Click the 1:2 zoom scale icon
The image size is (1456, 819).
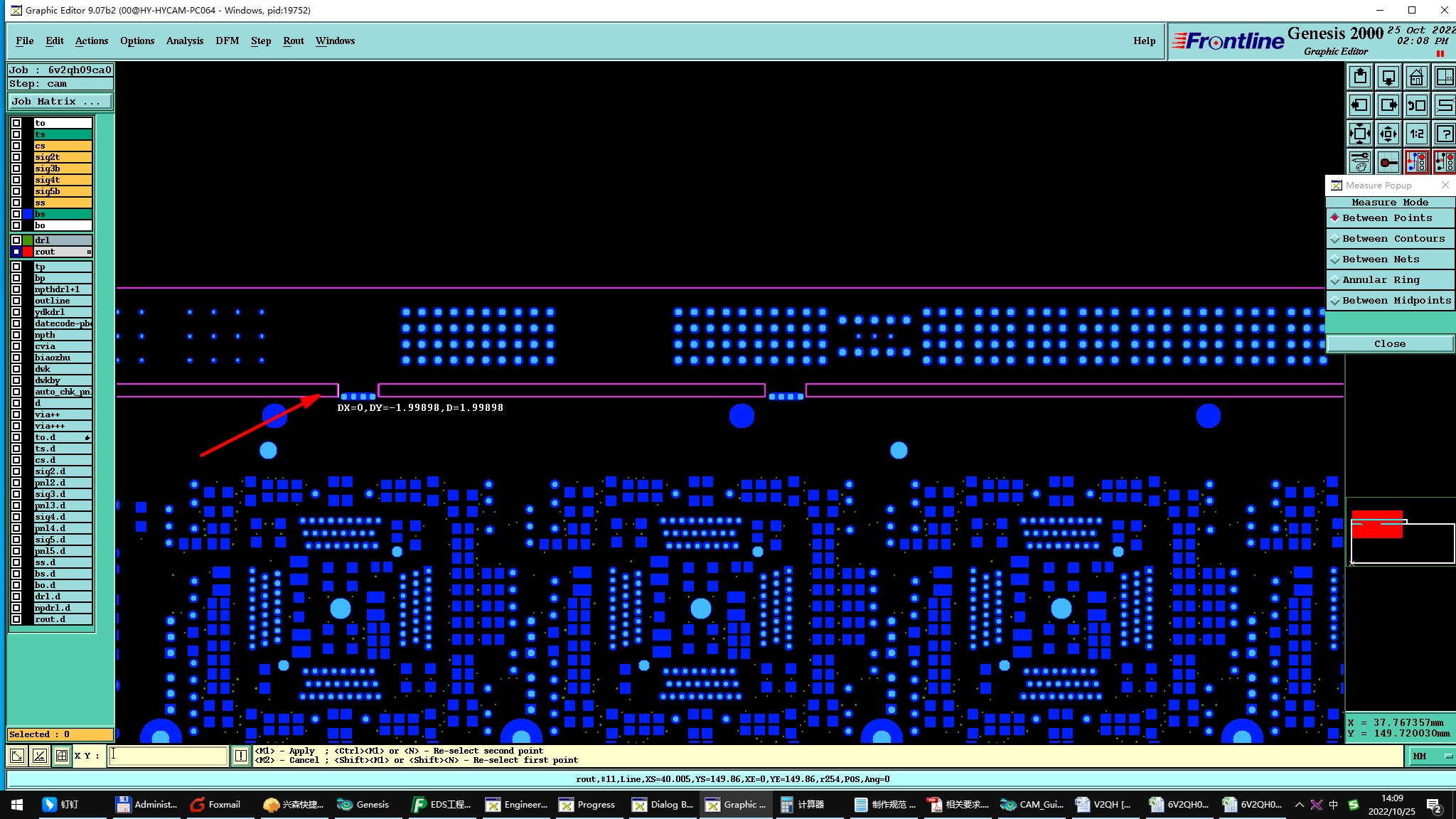point(1416,134)
